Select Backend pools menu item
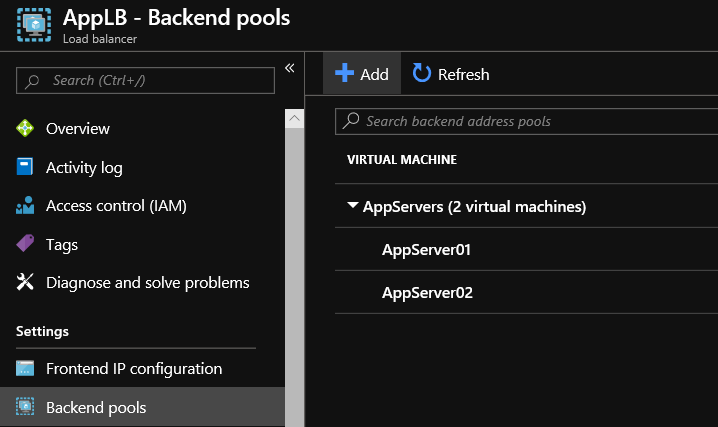Viewport: 718px width, 427px height. coord(142,407)
